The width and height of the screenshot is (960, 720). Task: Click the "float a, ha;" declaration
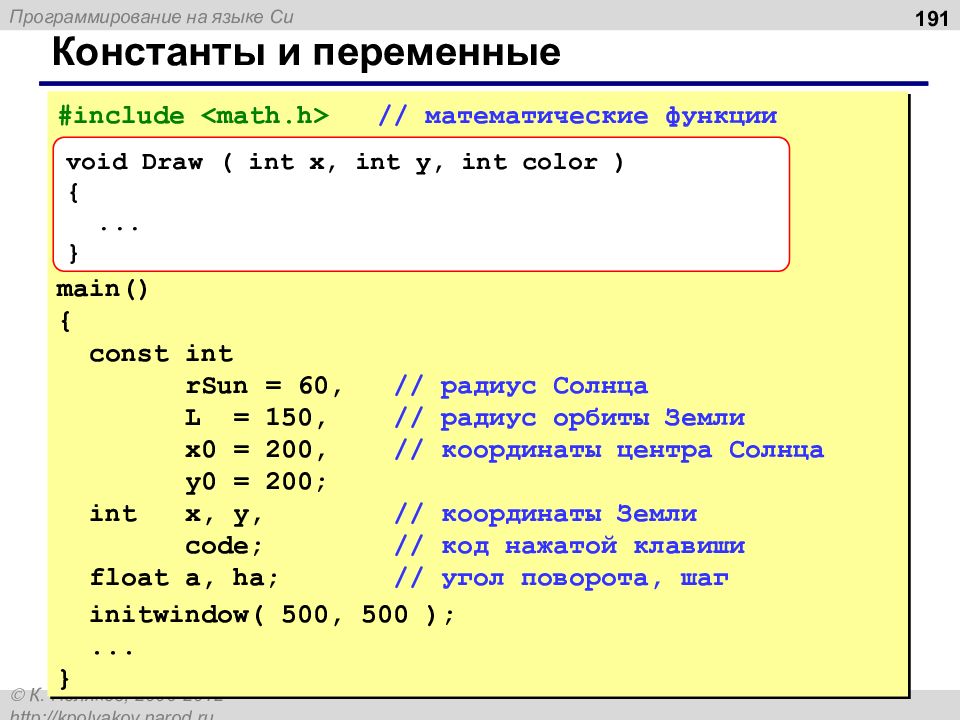tap(184, 578)
